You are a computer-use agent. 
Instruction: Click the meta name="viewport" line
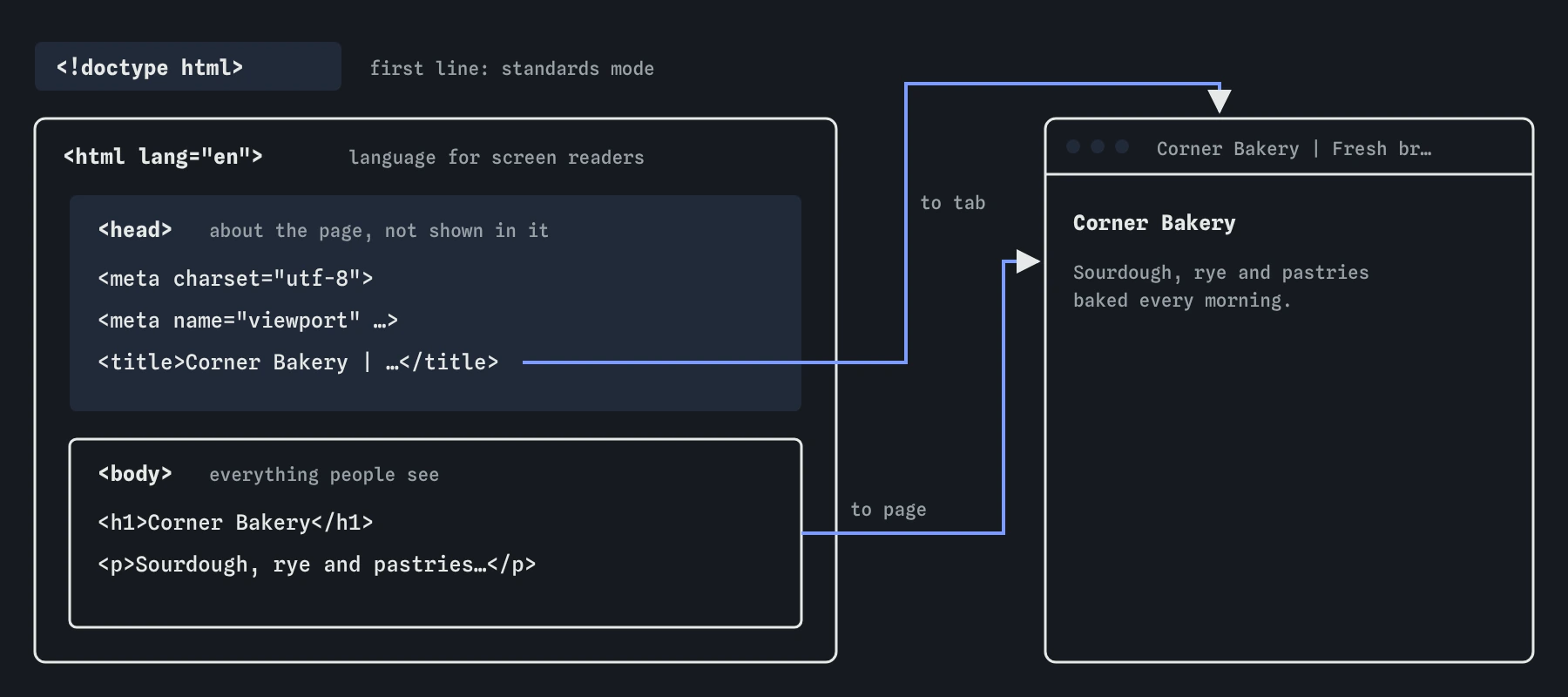tap(248, 321)
